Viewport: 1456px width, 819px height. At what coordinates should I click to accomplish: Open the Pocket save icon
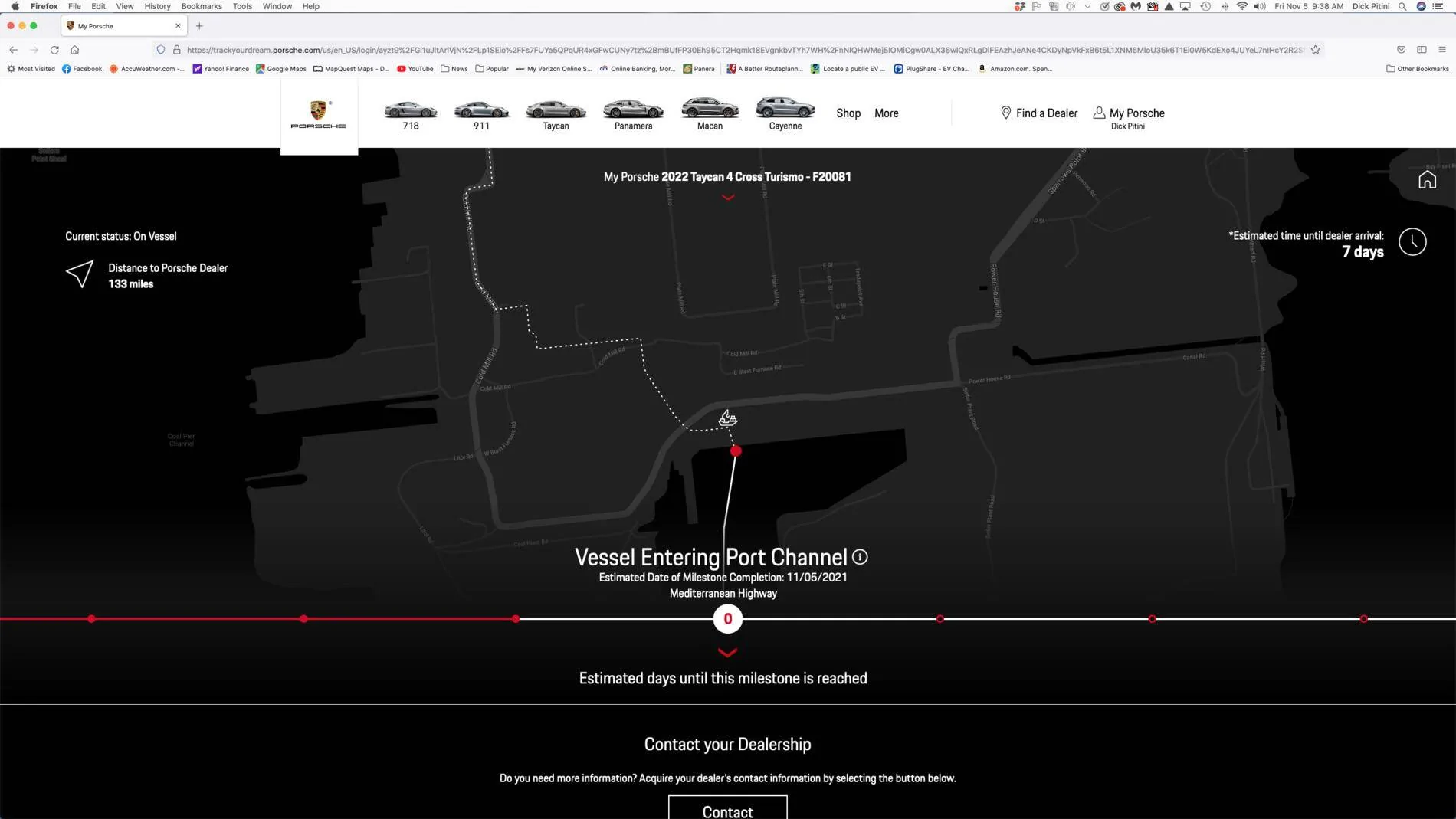1402,50
